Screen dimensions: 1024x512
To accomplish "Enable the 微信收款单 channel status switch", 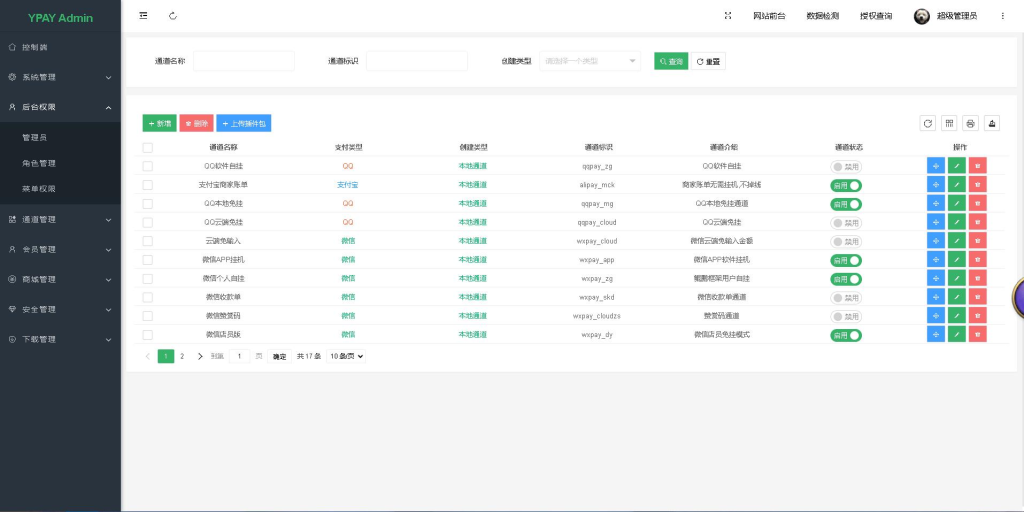I will 846,298.
